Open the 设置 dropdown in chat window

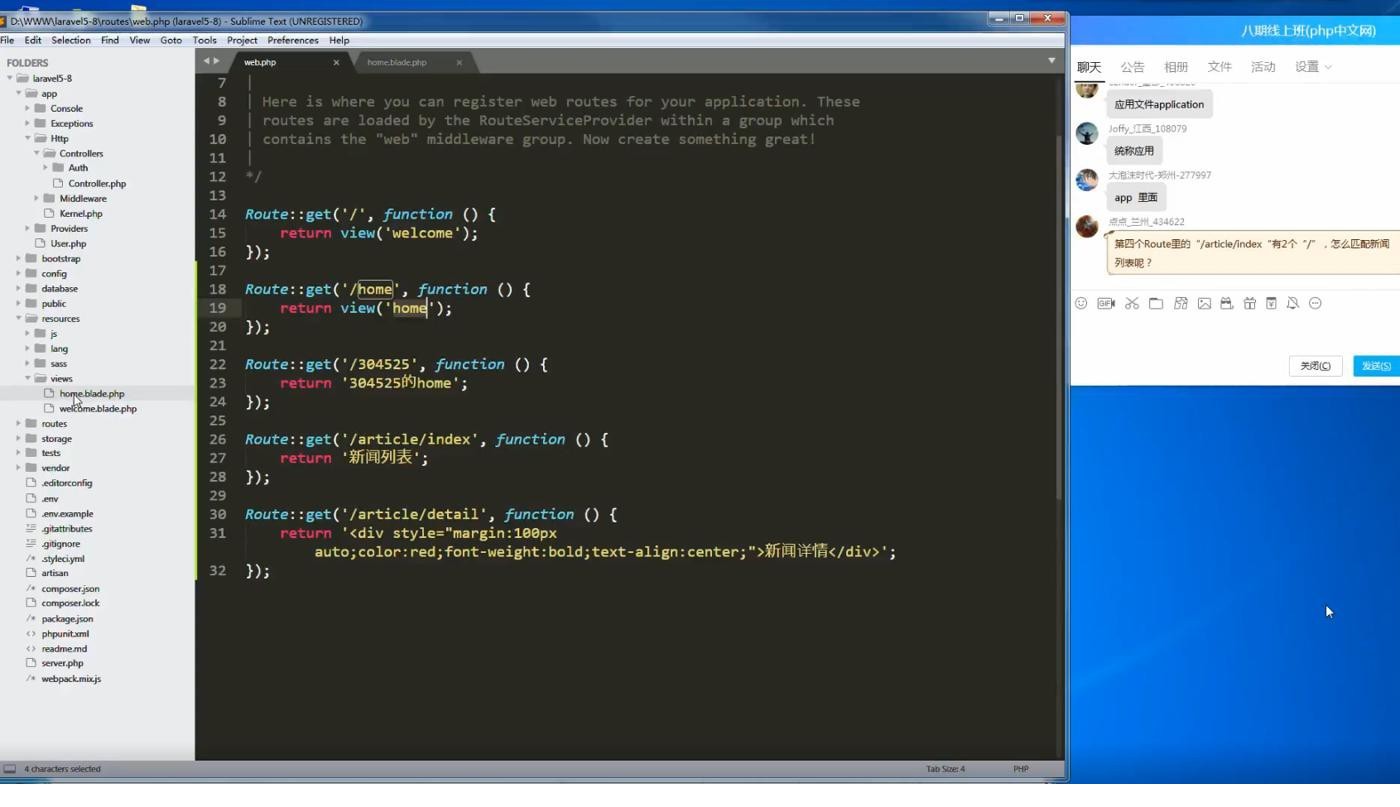(1313, 67)
